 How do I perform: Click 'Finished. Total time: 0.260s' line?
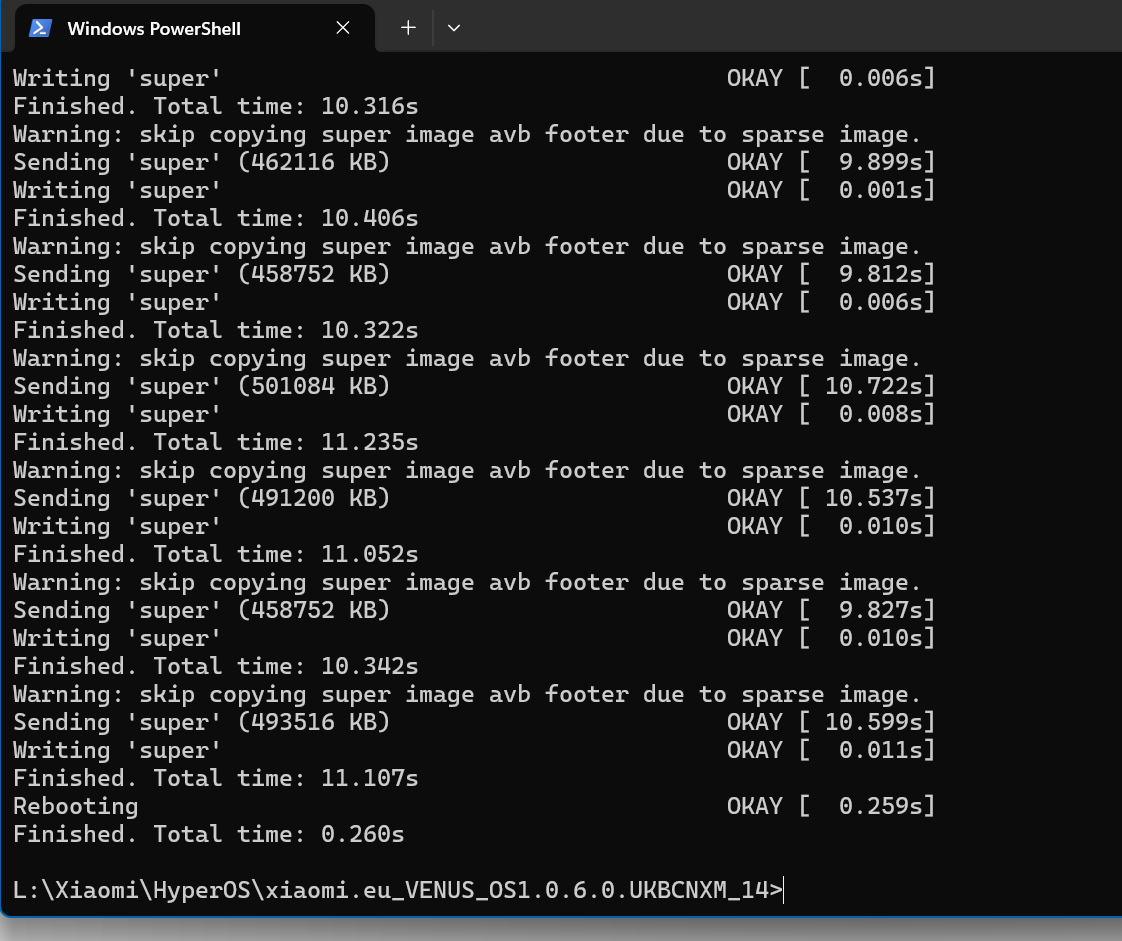click(x=208, y=834)
